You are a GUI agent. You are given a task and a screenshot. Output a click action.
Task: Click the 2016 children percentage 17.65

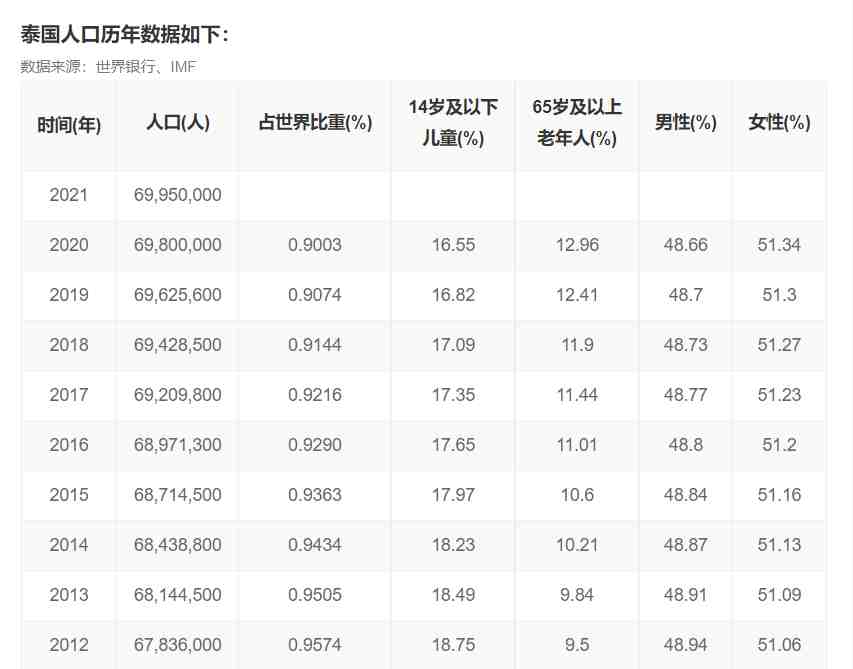453,445
